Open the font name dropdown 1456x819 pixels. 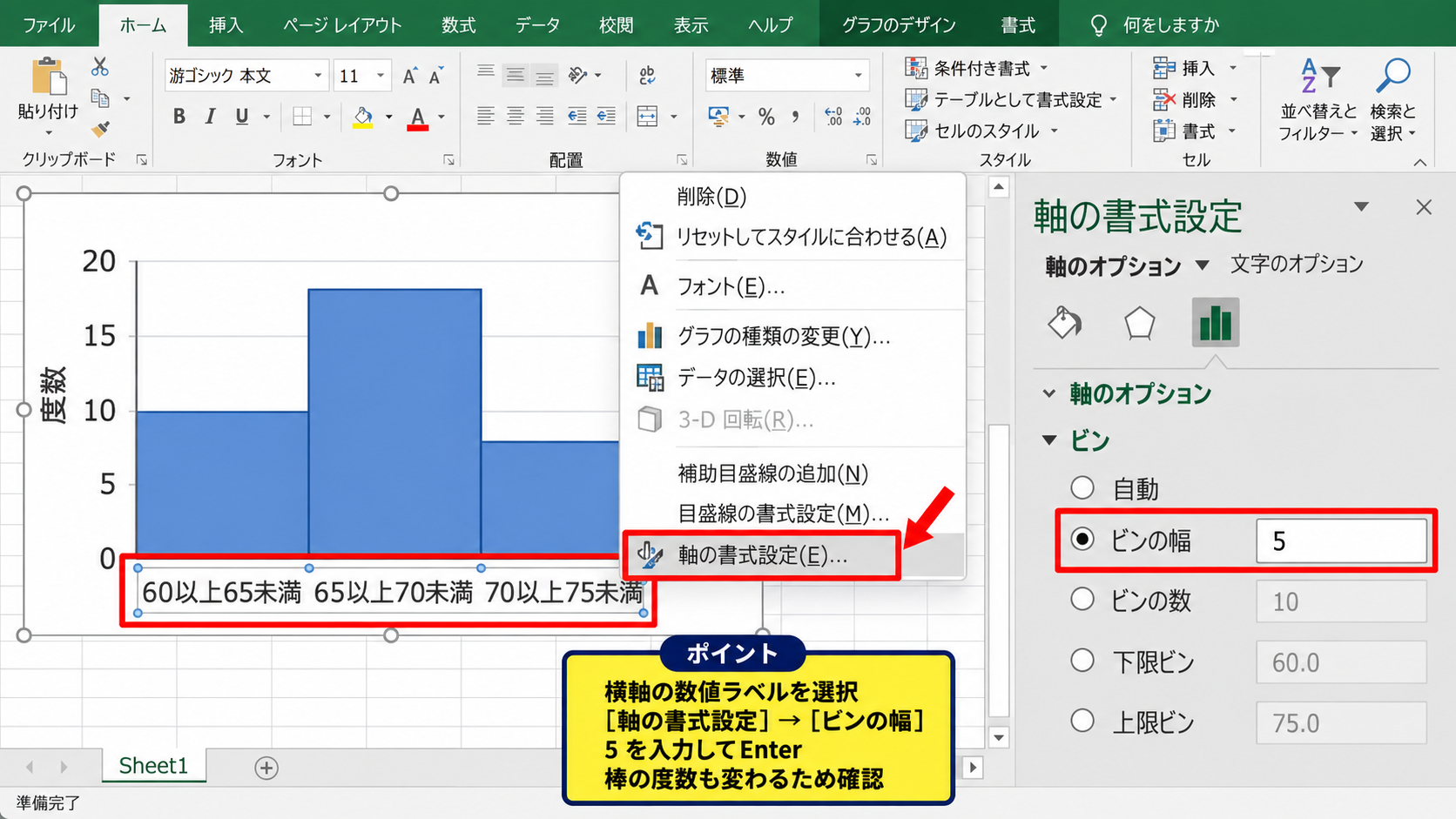[318, 77]
